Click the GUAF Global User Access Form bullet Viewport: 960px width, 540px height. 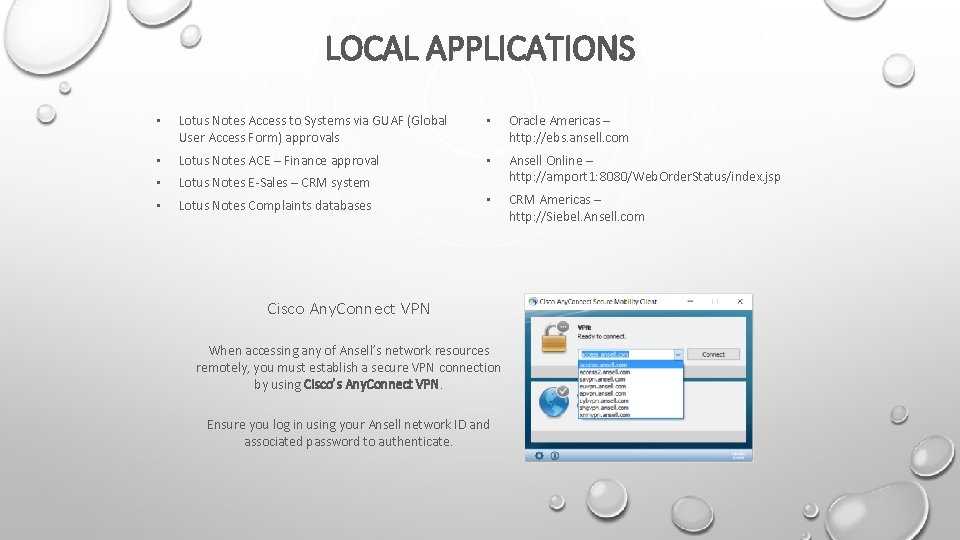[x=313, y=129]
